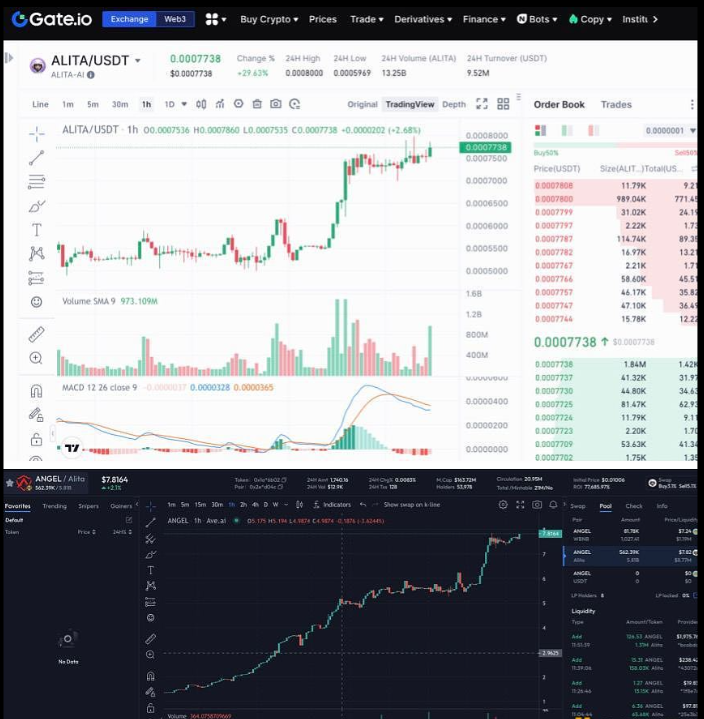Click ask price 0.0007800 in order book
704x719 pixels.
tap(554, 199)
